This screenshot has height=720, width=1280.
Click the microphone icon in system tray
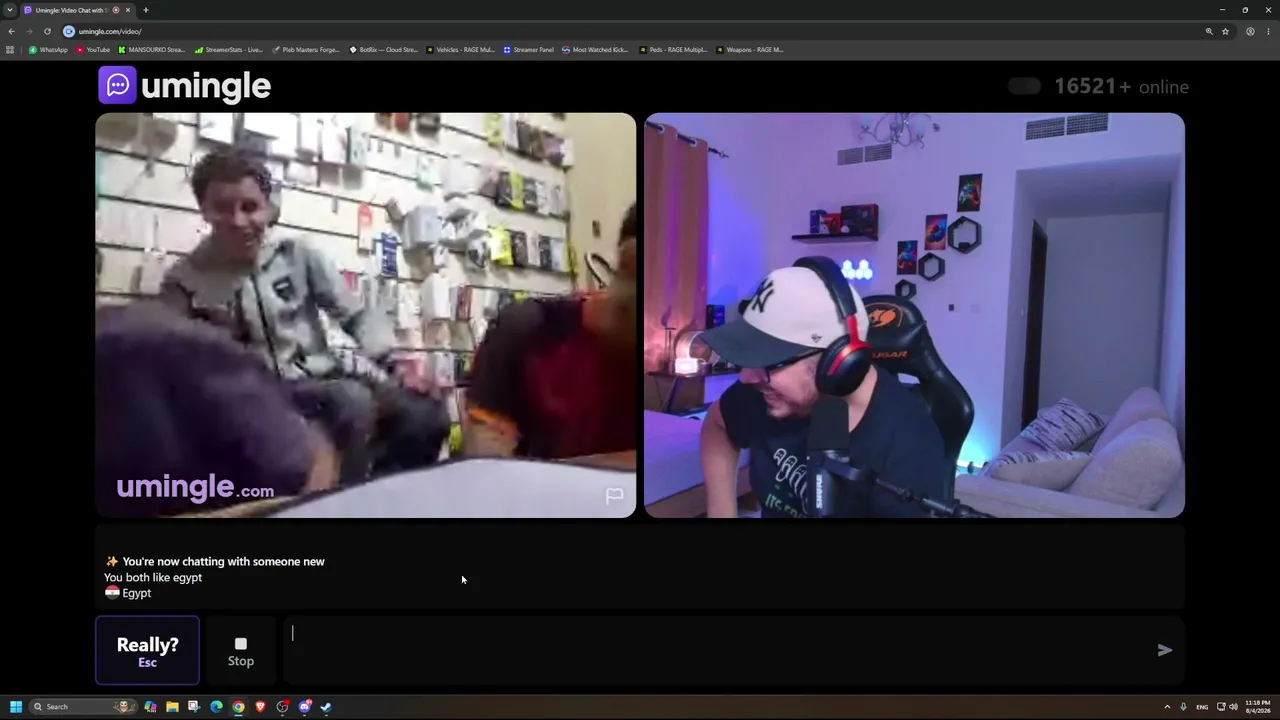[1183, 707]
